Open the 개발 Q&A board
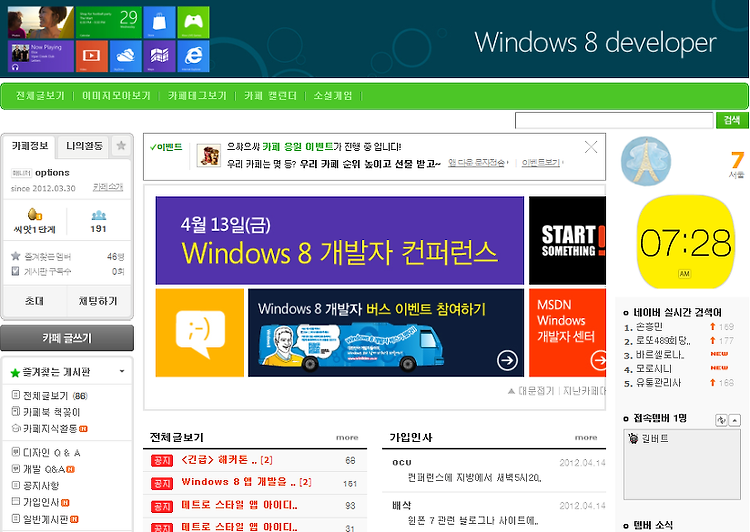Viewport: 750px width, 532px height. pos(44,469)
